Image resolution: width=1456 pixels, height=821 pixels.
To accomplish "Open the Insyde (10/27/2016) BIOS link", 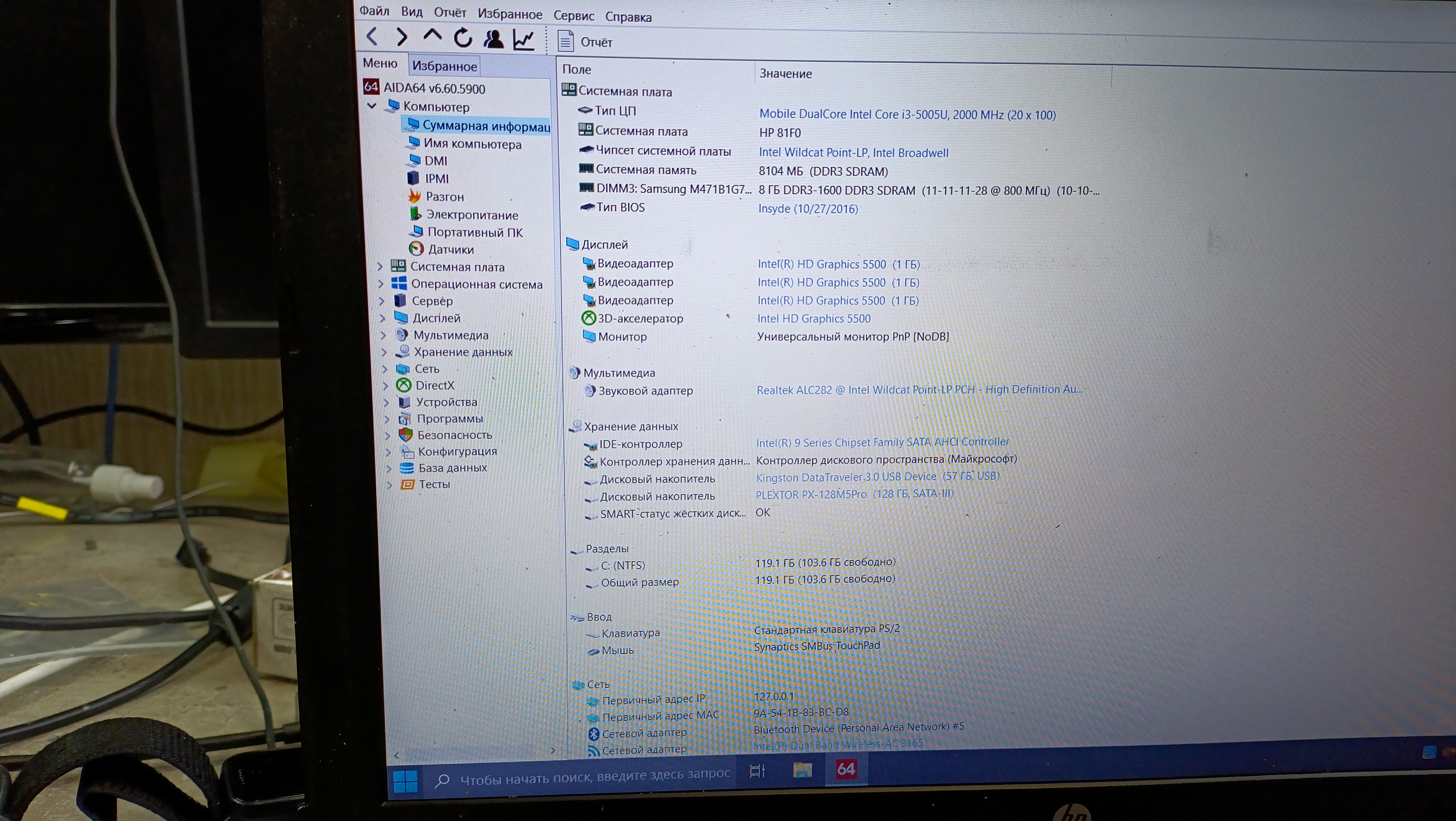I will pyautogui.click(x=808, y=209).
